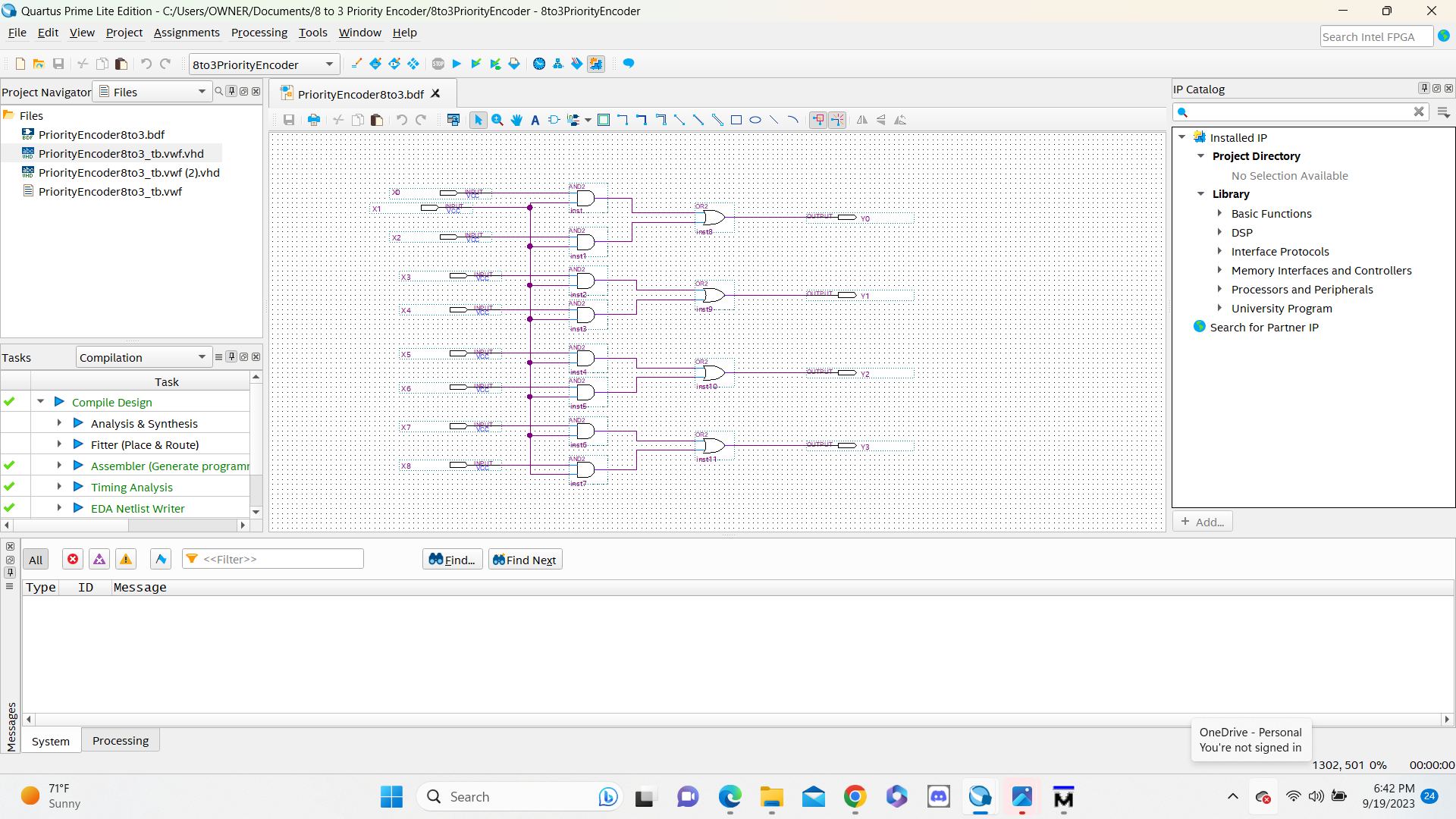Select the Oval drawing tool
The width and height of the screenshot is (1456, 819).
click(755, 120)
